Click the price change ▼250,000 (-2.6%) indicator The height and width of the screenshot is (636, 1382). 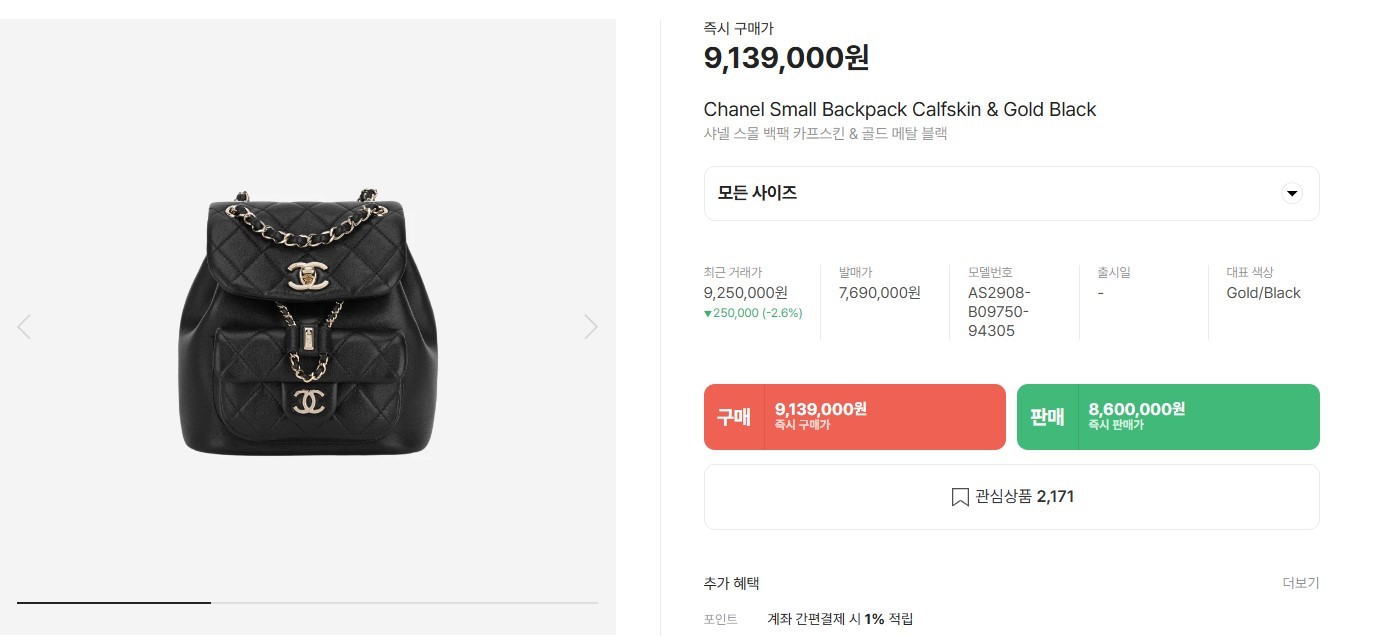tap(753, 313)
